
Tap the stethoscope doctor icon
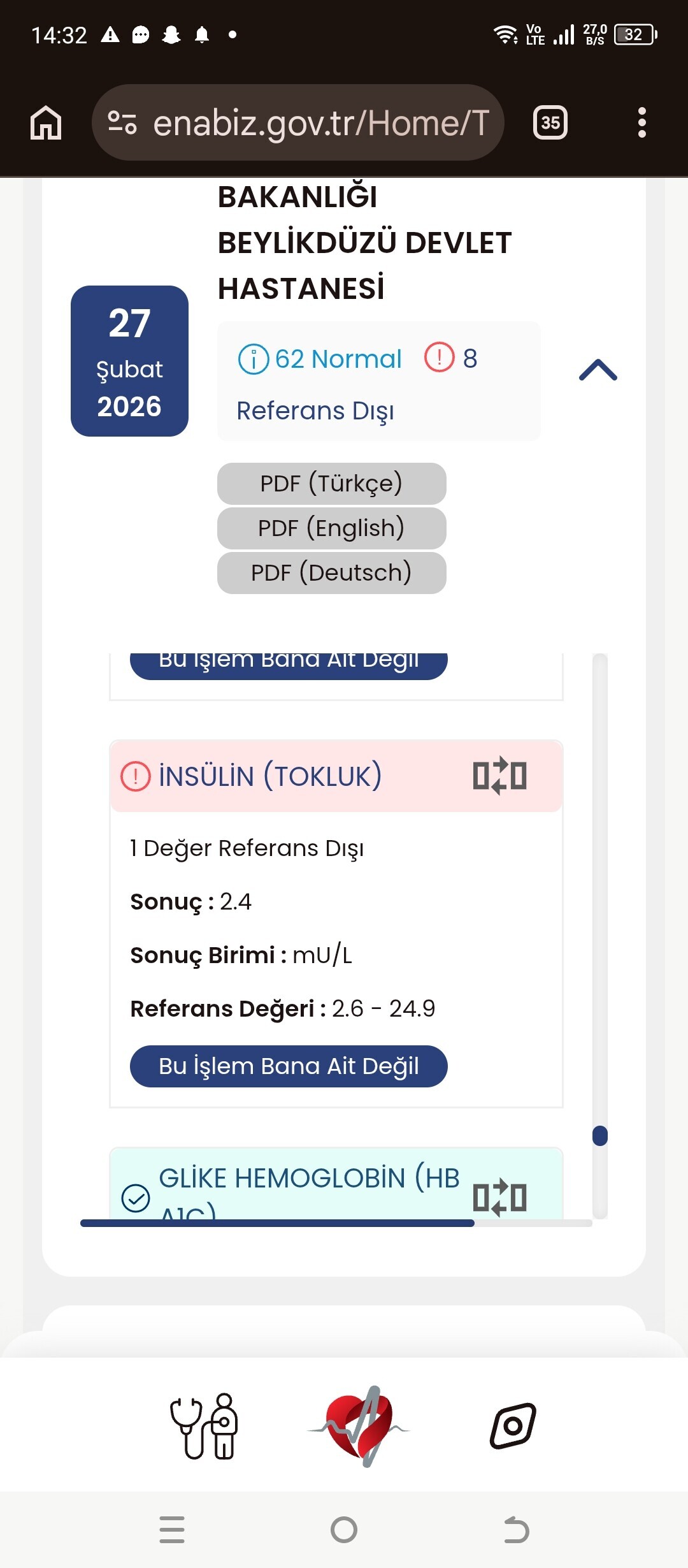pos(204,1426)
